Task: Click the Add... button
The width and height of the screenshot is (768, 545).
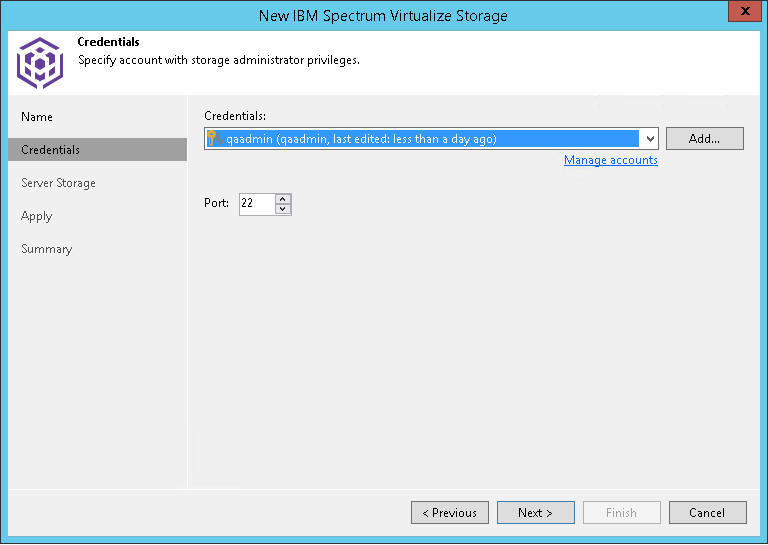Action: pos(704,139)
